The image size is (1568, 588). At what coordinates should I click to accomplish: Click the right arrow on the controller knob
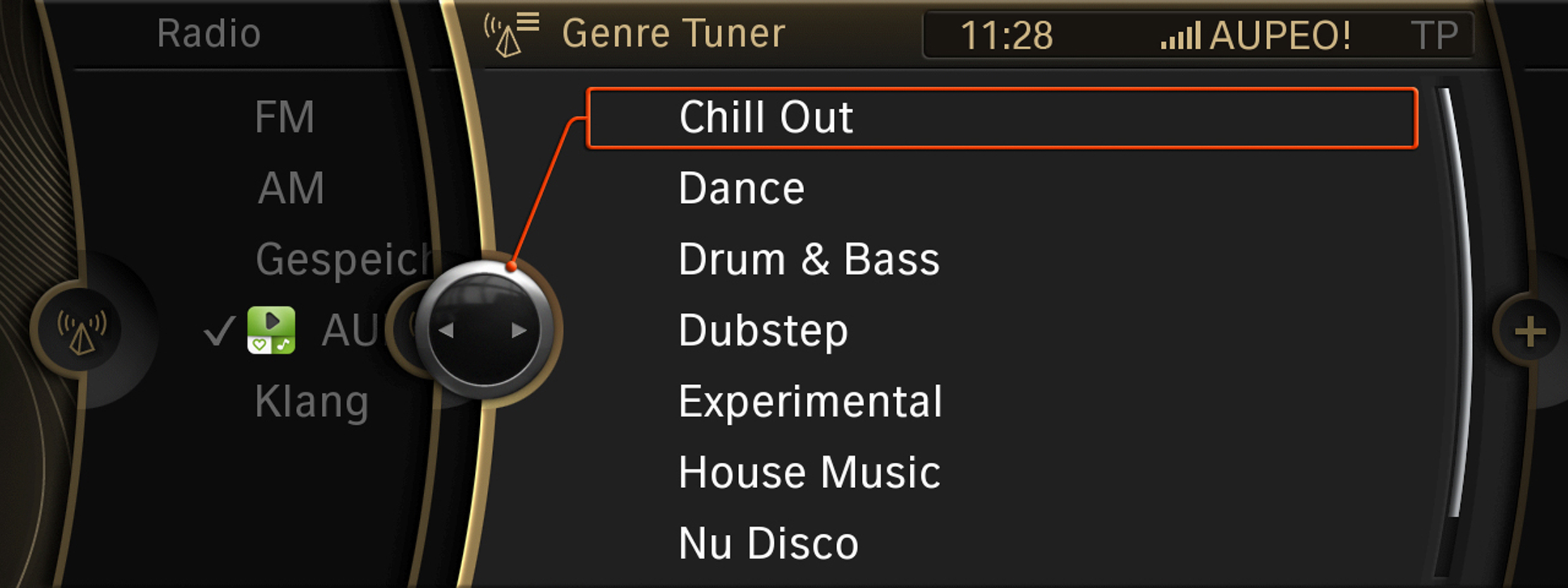[x=519, y=330]
